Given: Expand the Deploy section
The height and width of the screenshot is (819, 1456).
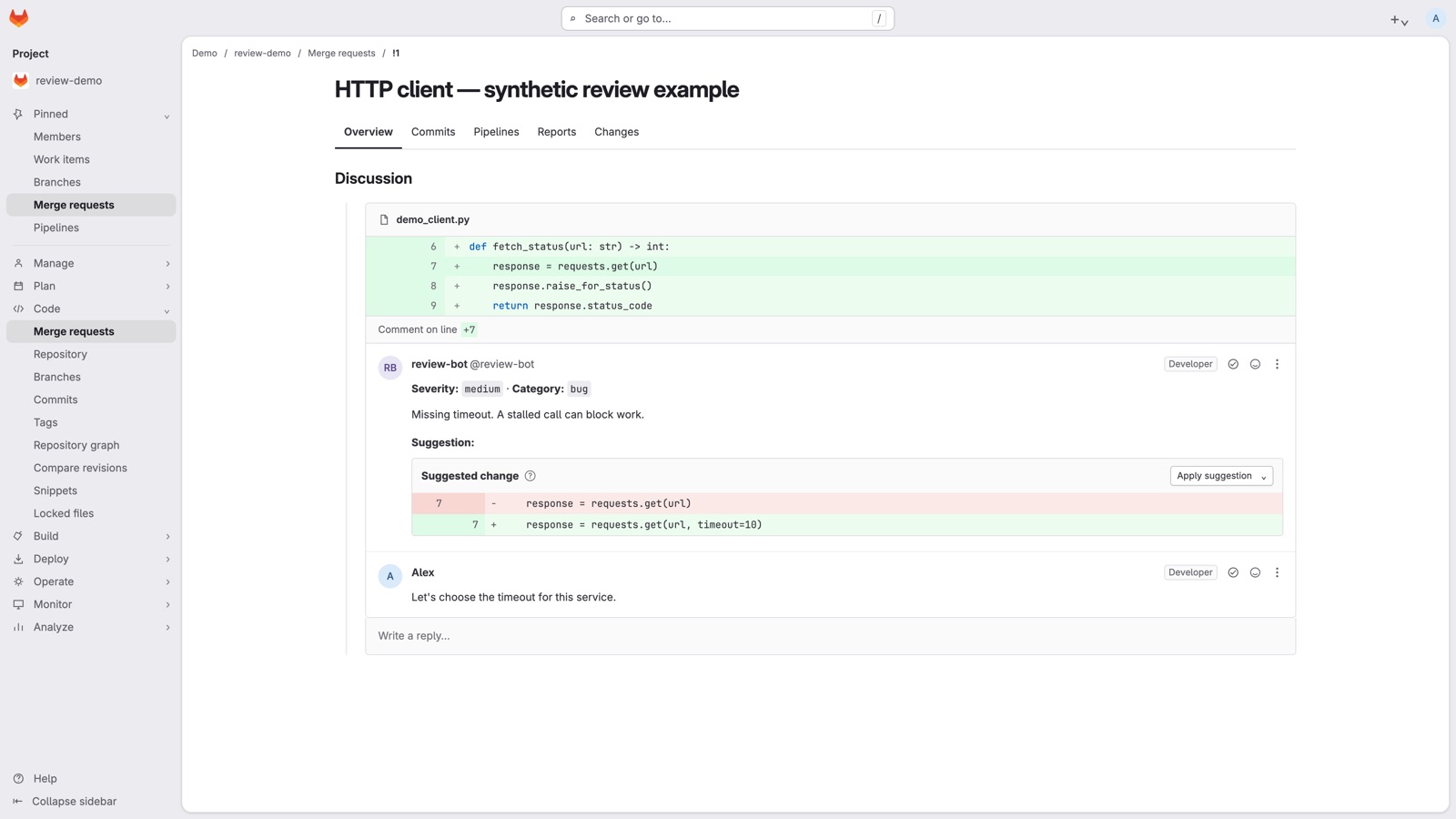Looking at the screenshot, I should (x=167, y=560).
